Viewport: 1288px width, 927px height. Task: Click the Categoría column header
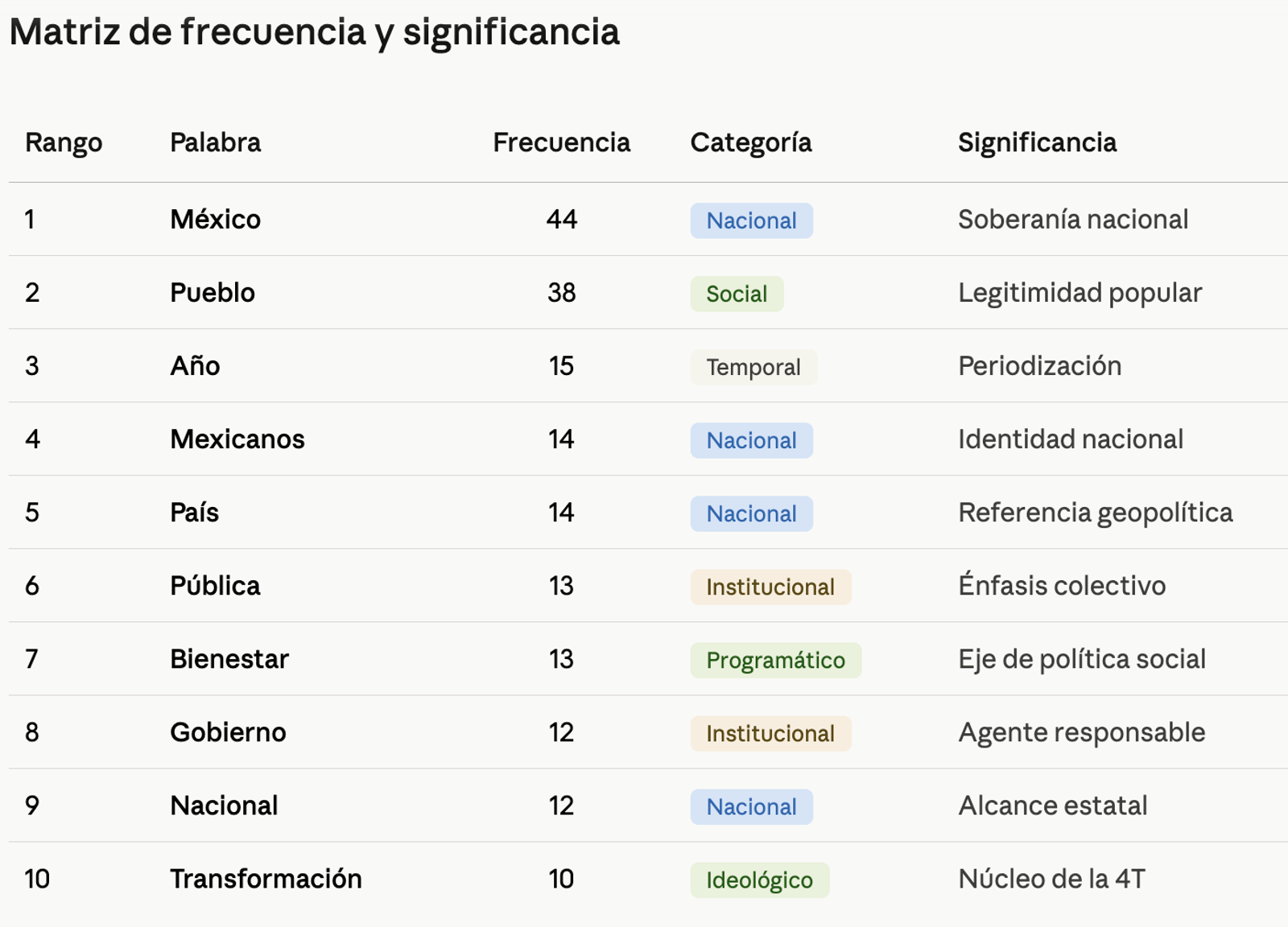tap(750, 142)
